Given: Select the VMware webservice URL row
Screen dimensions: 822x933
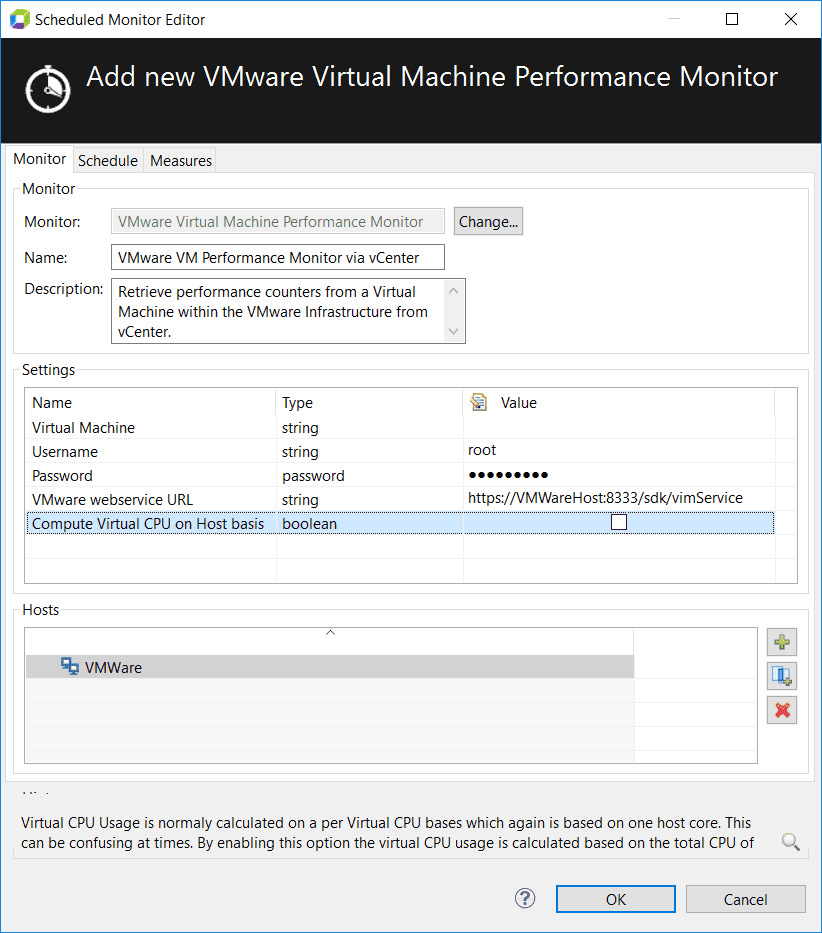Looking at the screenshot, I should point(400,499).
